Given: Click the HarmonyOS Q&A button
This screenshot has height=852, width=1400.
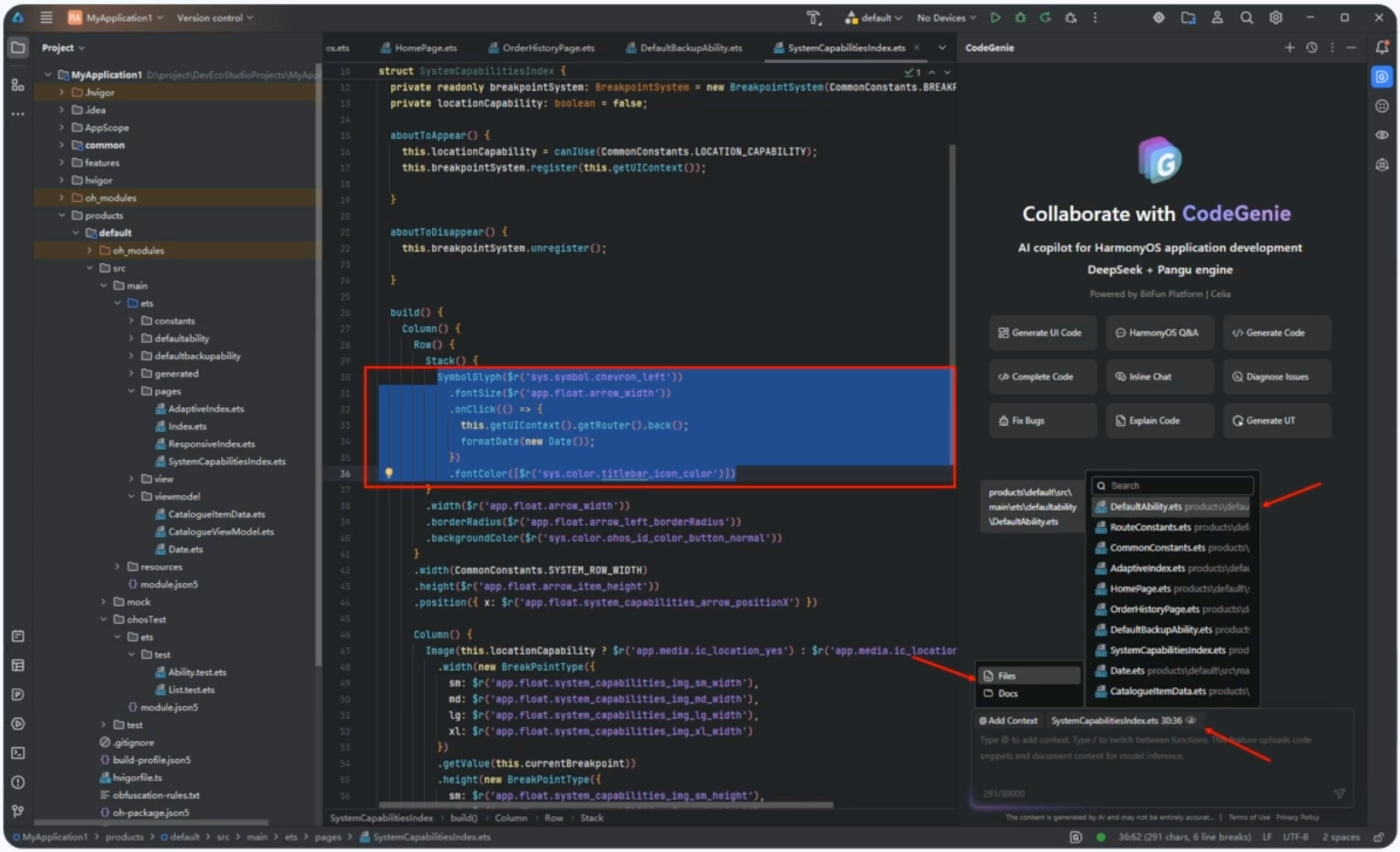Looking at the screenshot, I should point(1158,333).
